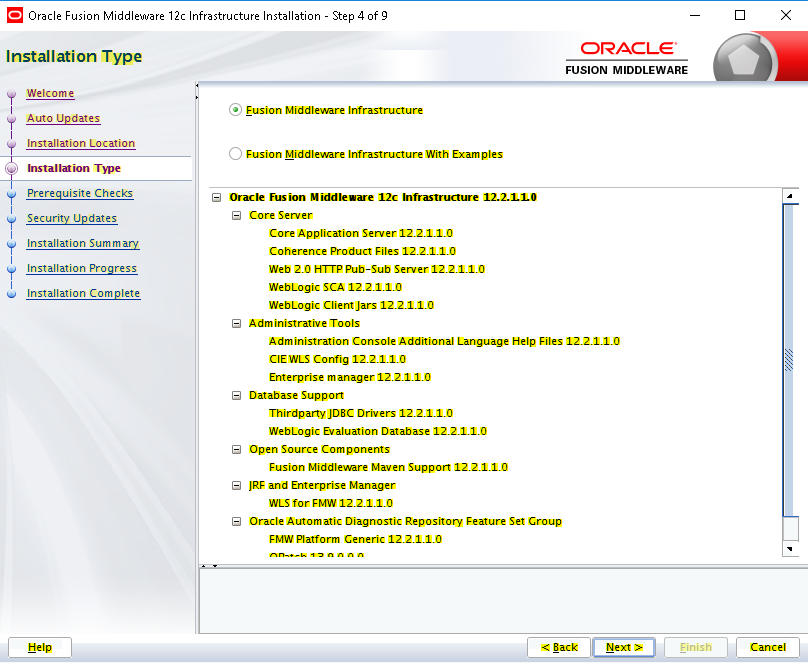This screenshot has width=808, height=663.
Task: Collapse the Administrative Tools tree node
Action: [237, 324]
